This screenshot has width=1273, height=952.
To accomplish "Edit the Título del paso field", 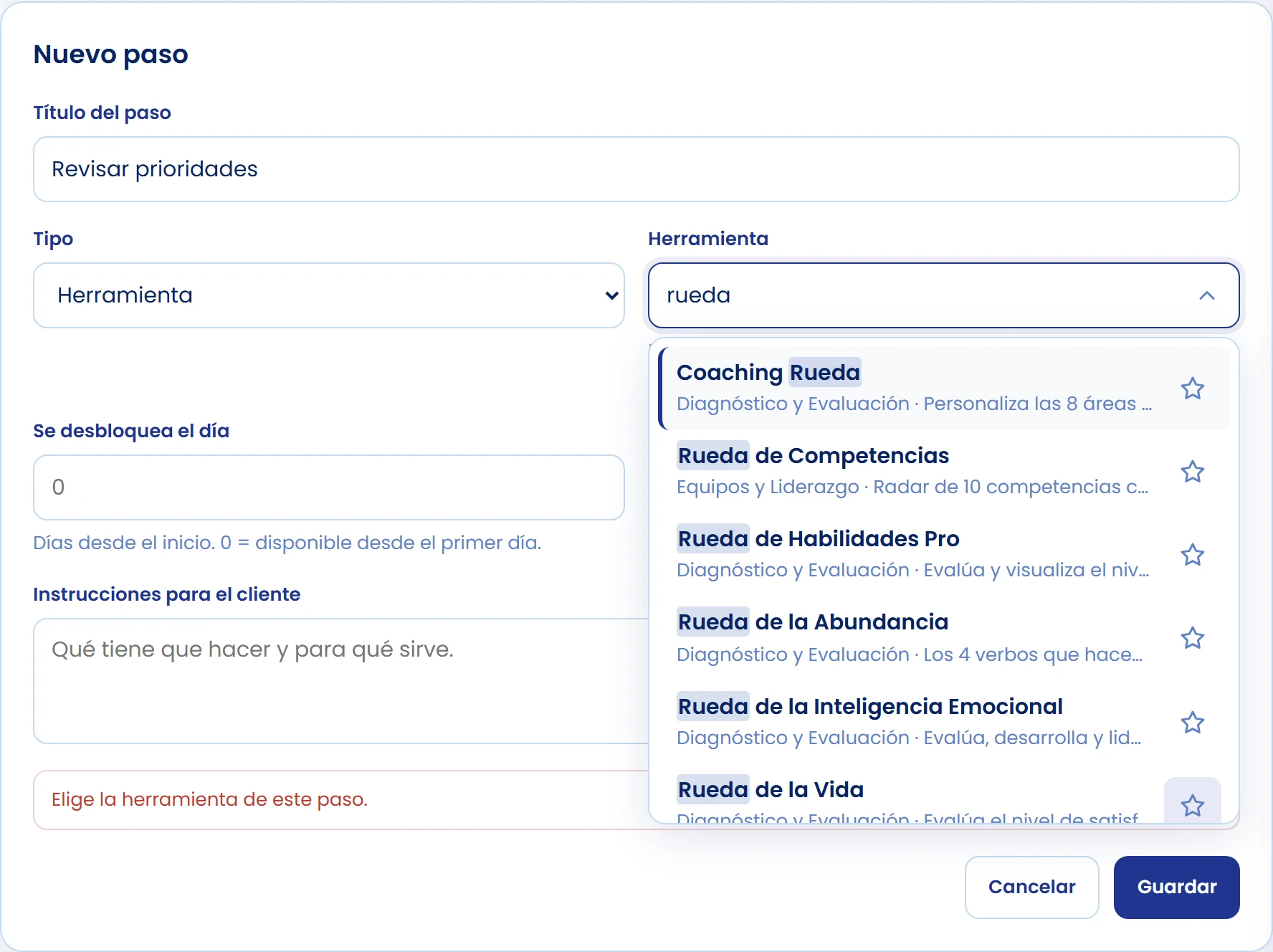I will (x=636, y=169).
